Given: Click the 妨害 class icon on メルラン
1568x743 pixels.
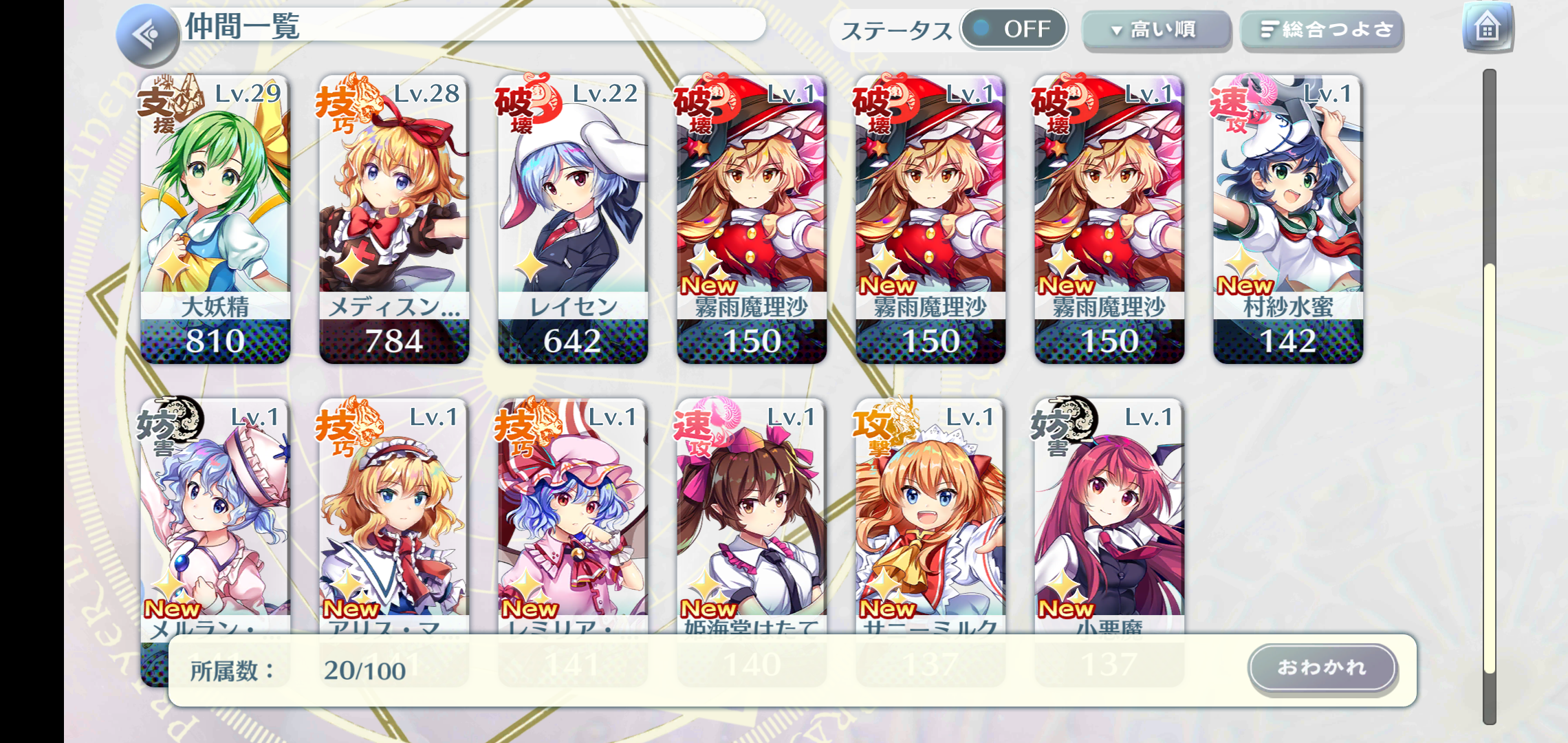Looking at the screenshot, I should (x=169, y=427).
